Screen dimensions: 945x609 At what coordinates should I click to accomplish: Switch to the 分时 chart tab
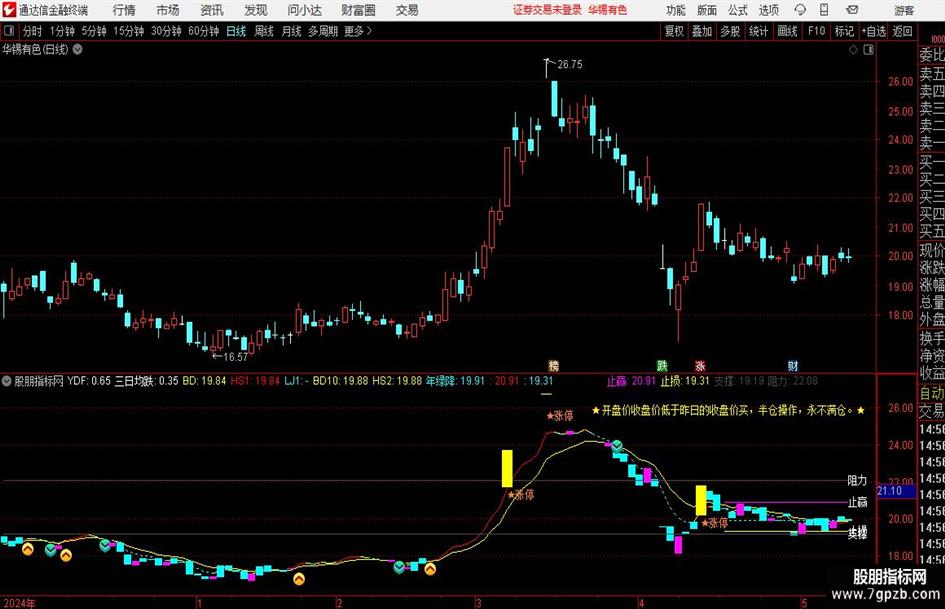pos(33,31)
